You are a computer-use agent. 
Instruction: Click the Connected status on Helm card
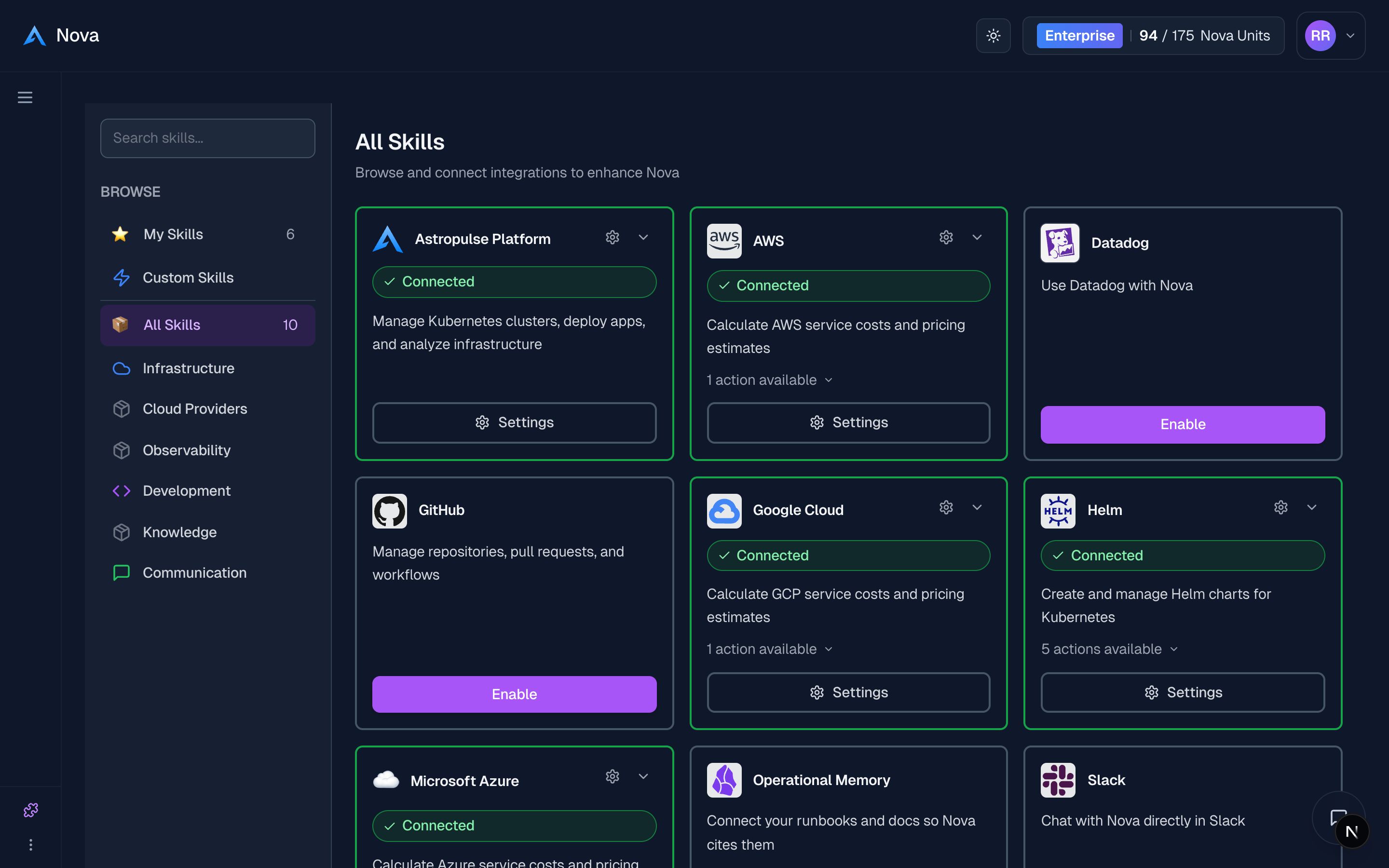point(1183,556)
